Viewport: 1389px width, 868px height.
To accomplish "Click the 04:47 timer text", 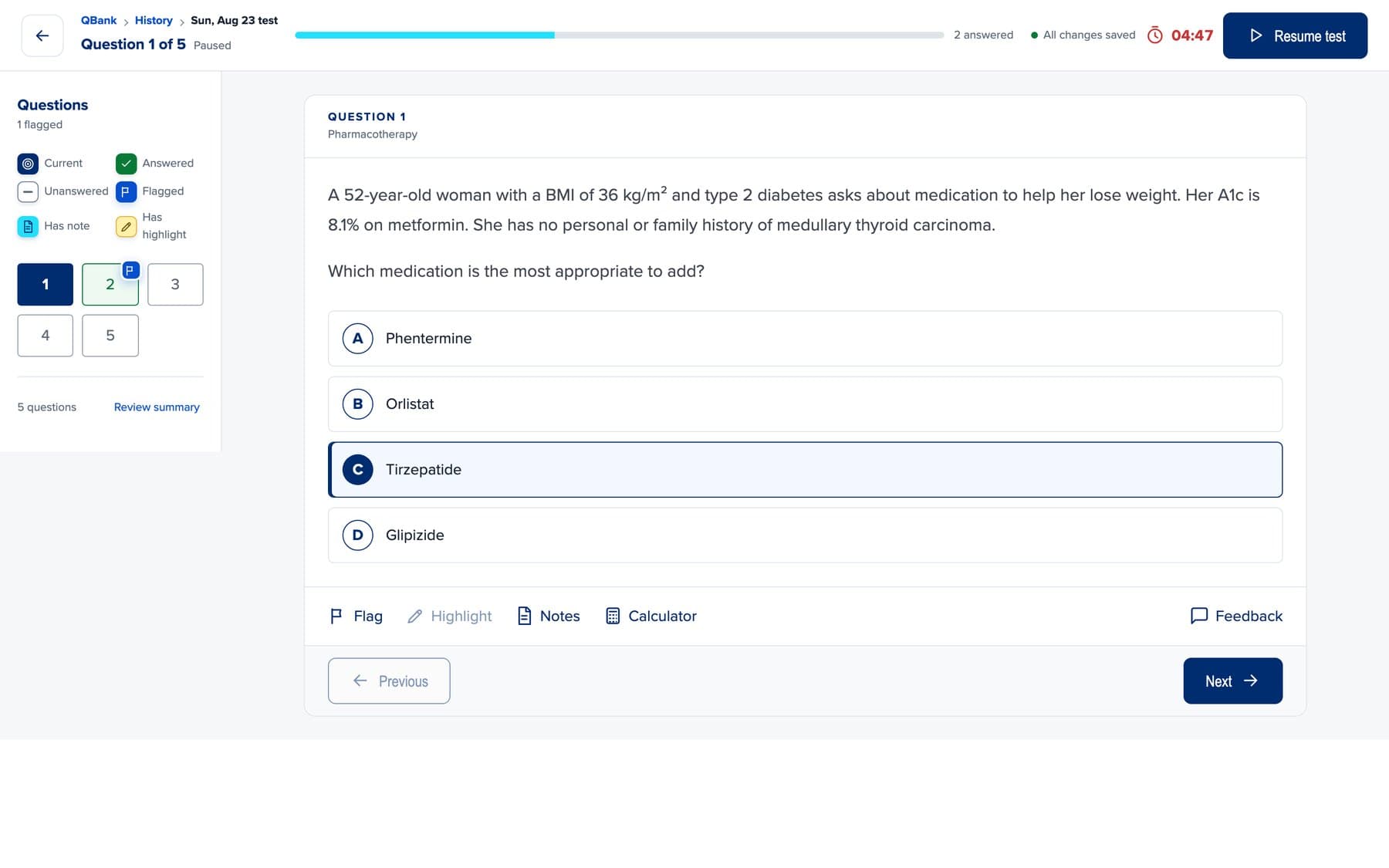I will [x=1192, y=35].
